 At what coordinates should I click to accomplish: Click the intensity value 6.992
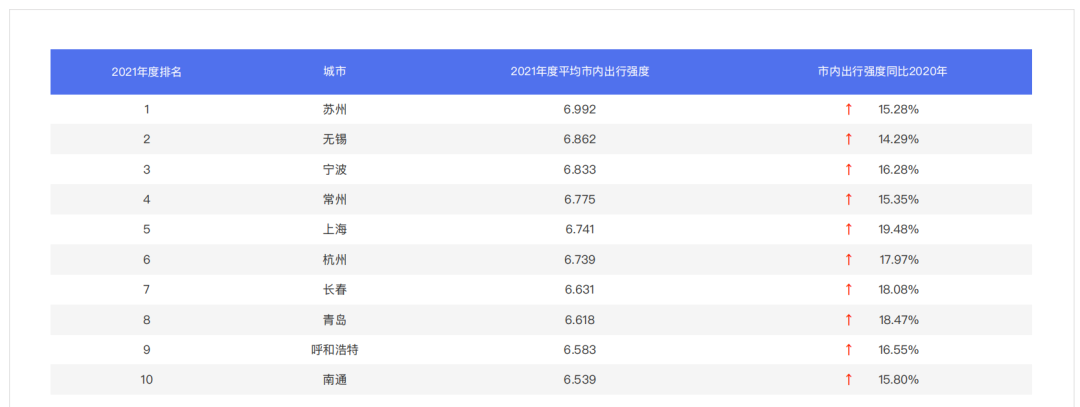pos(580,109)
